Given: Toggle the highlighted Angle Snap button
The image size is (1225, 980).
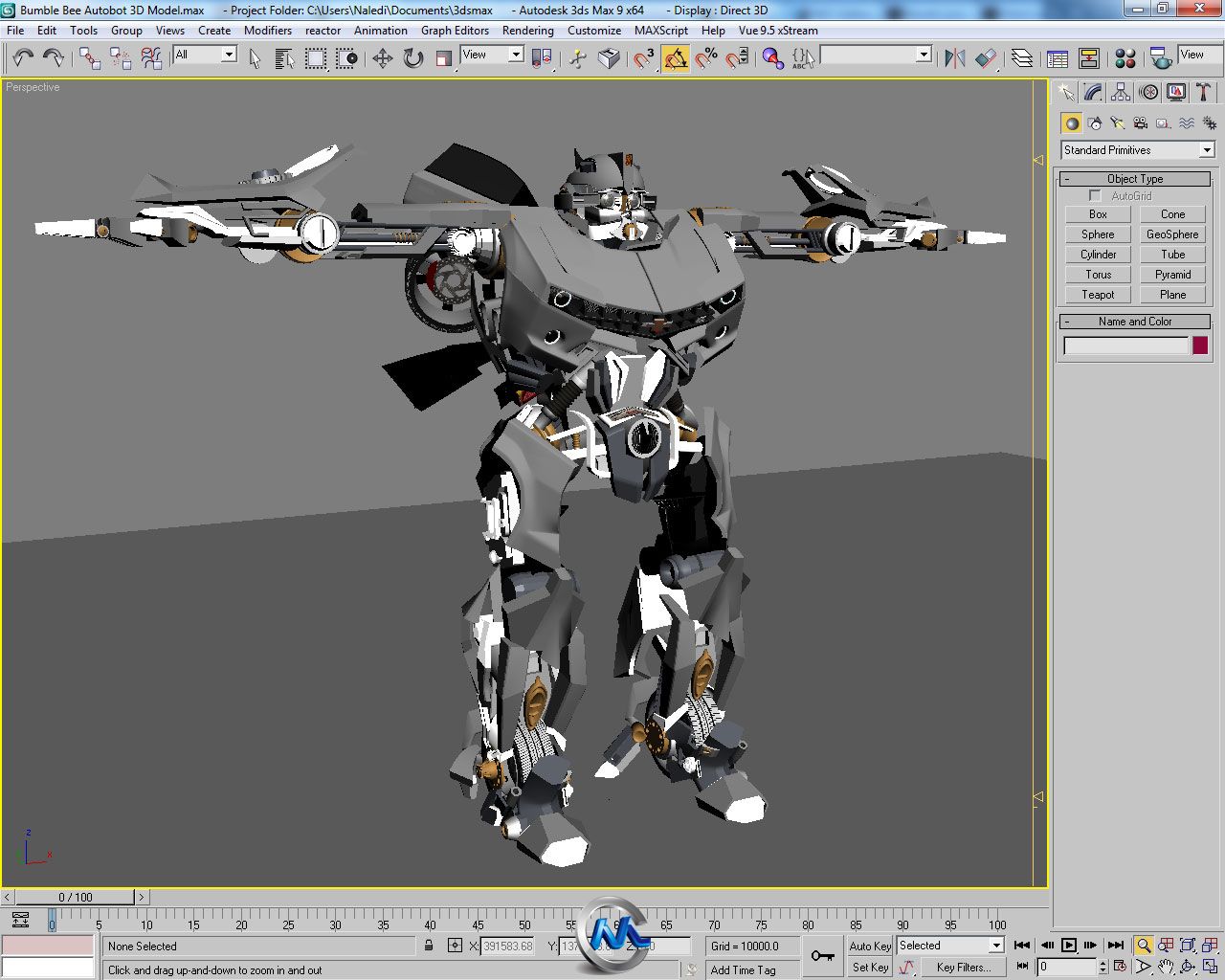Looking at the screenshot, I should [676, 58].
